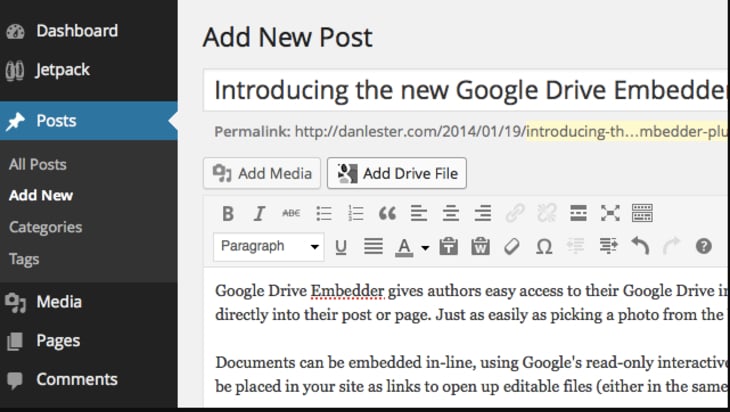Paste as plain text clipboard icon
The height and width of the screenshot is (412, 730).
448,246
